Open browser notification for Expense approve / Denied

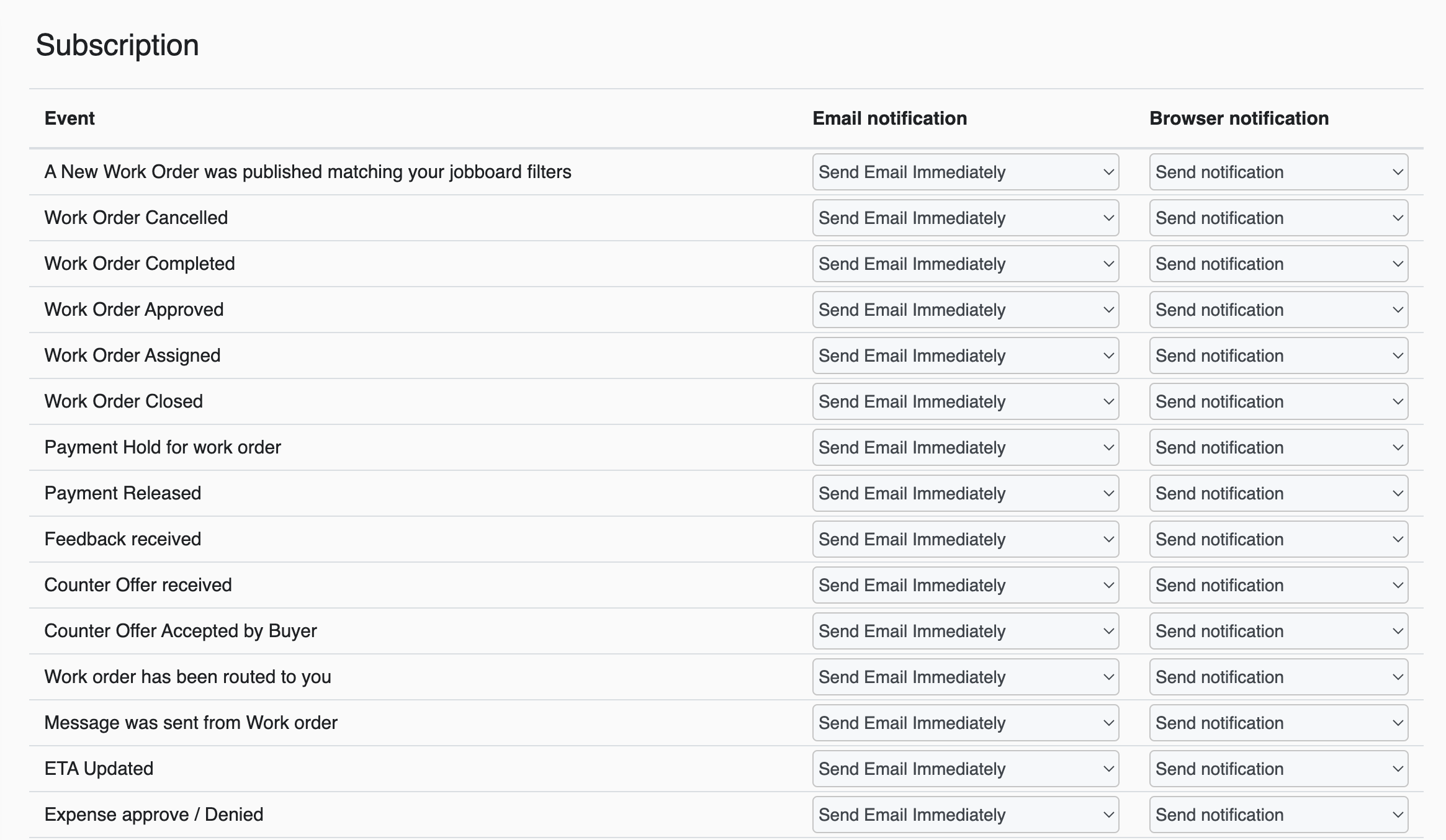[x=1278, y=815]
